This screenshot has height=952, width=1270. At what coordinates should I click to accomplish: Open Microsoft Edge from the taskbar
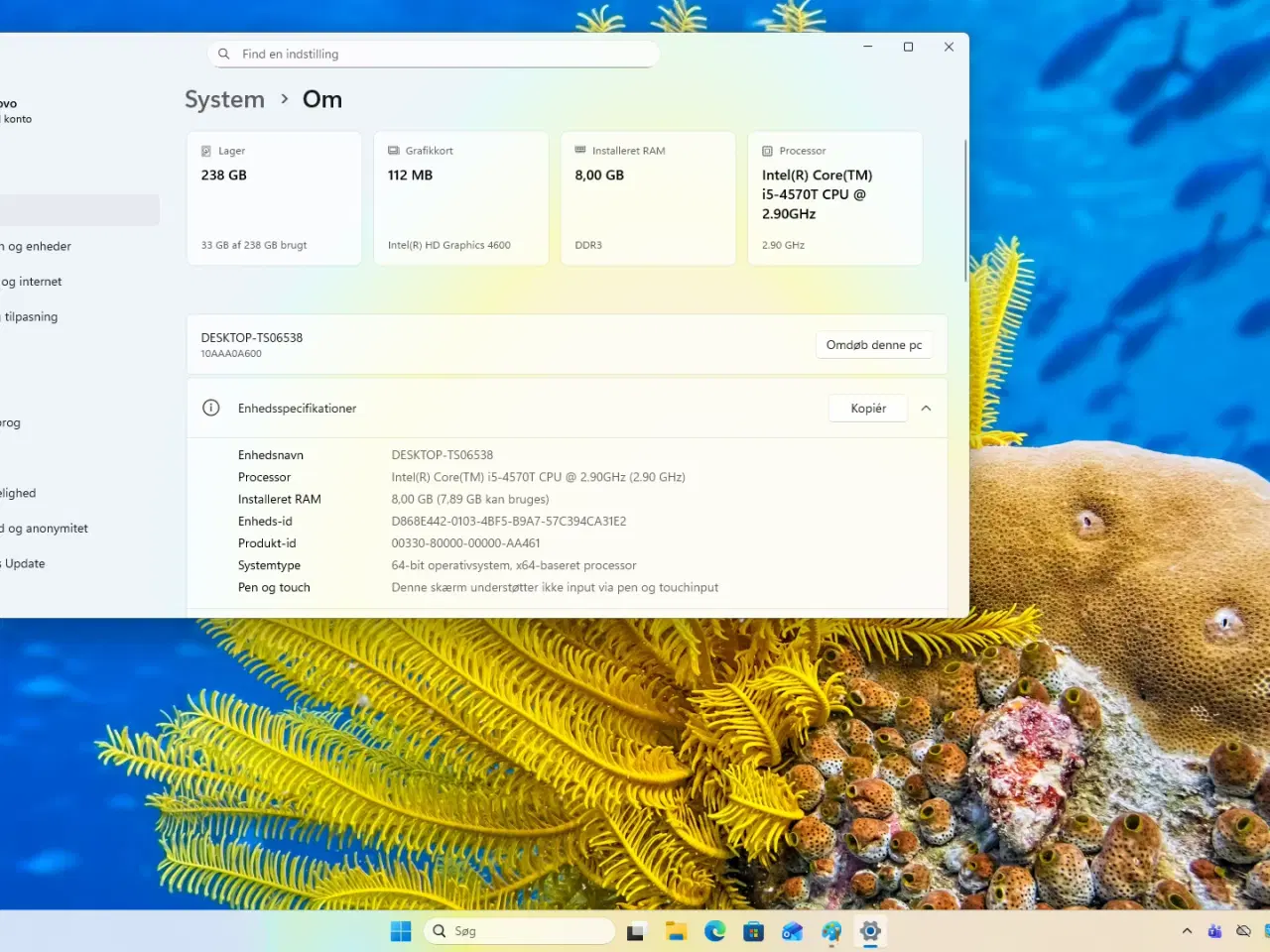pos(715,931)
